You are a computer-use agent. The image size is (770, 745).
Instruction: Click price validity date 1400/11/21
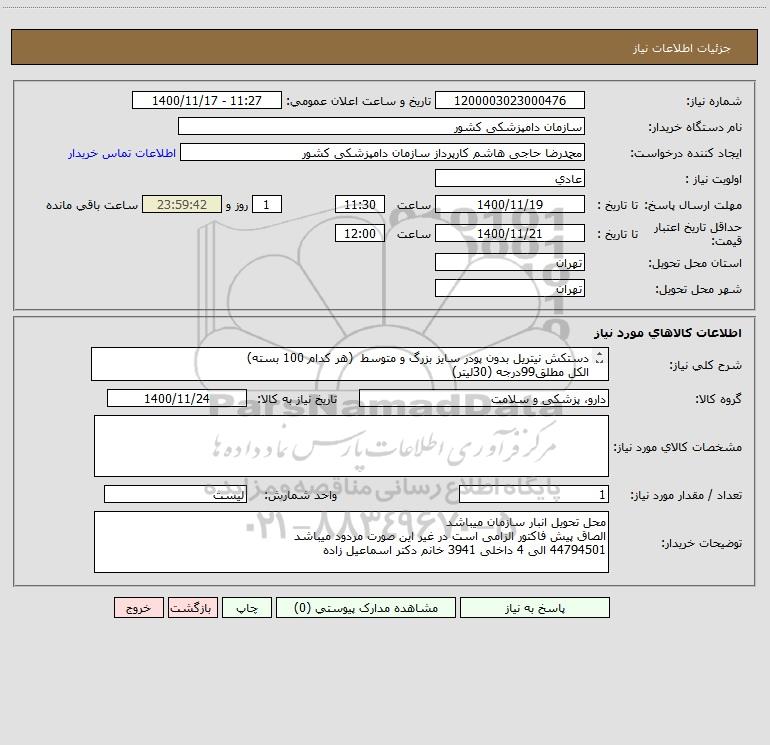510,233
